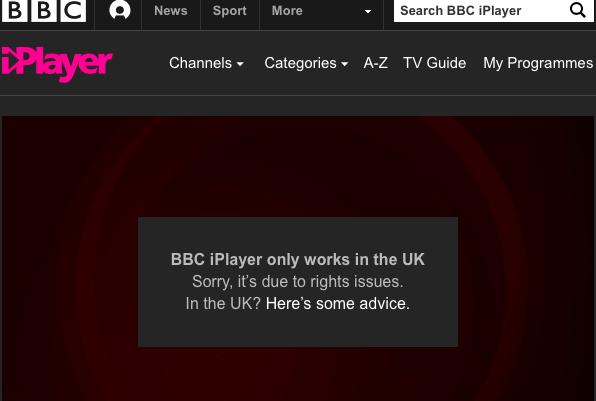596x401 pixels.
Task: Open the Channels dropdown menu
Action: click(206, 63)
